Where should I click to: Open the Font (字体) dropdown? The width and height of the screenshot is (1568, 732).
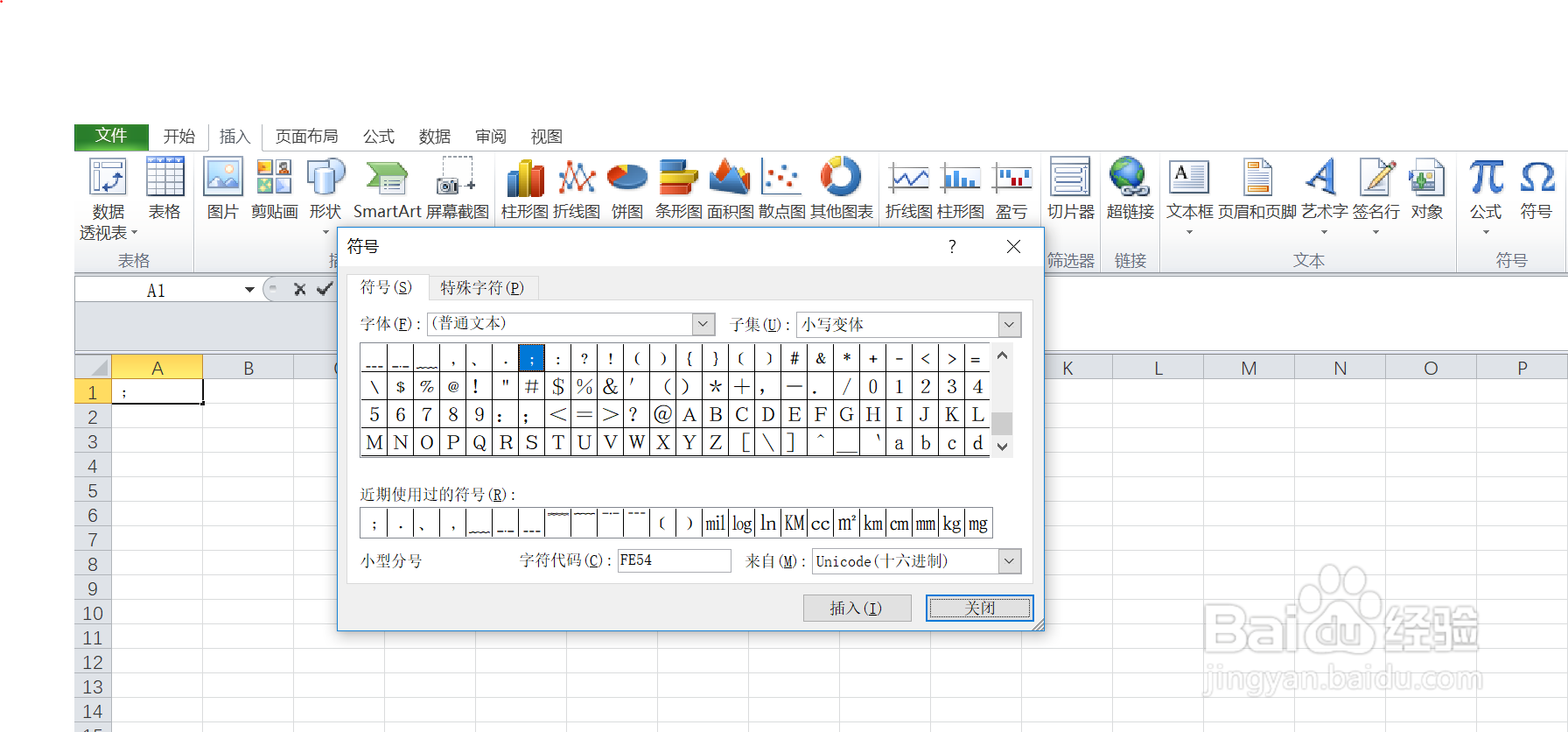[703, 324]
